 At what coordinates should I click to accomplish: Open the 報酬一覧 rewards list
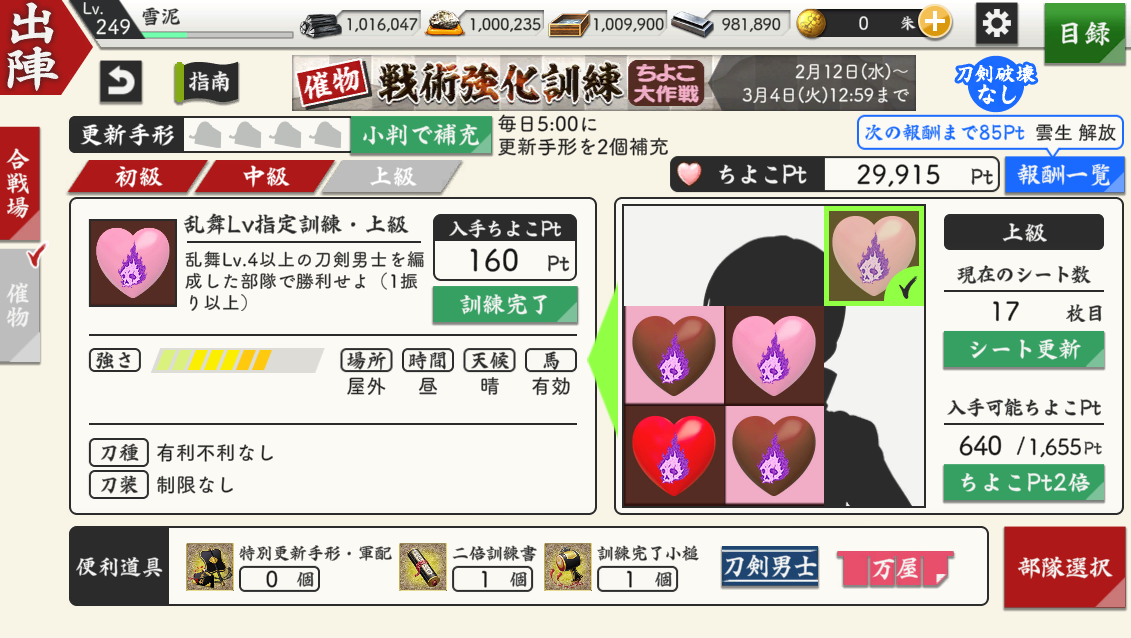(x=1064, y=175)
